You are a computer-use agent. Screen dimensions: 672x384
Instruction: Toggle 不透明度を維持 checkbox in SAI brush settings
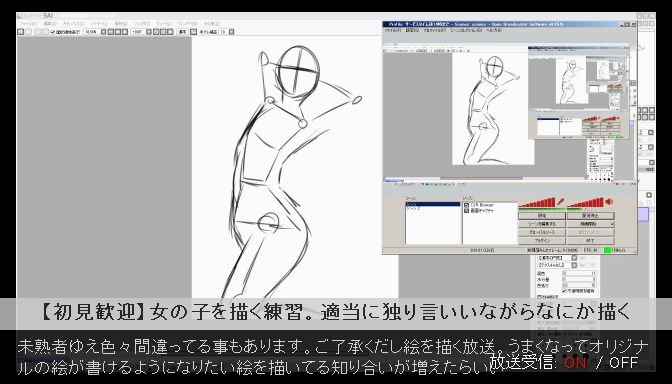pos(564,291)
